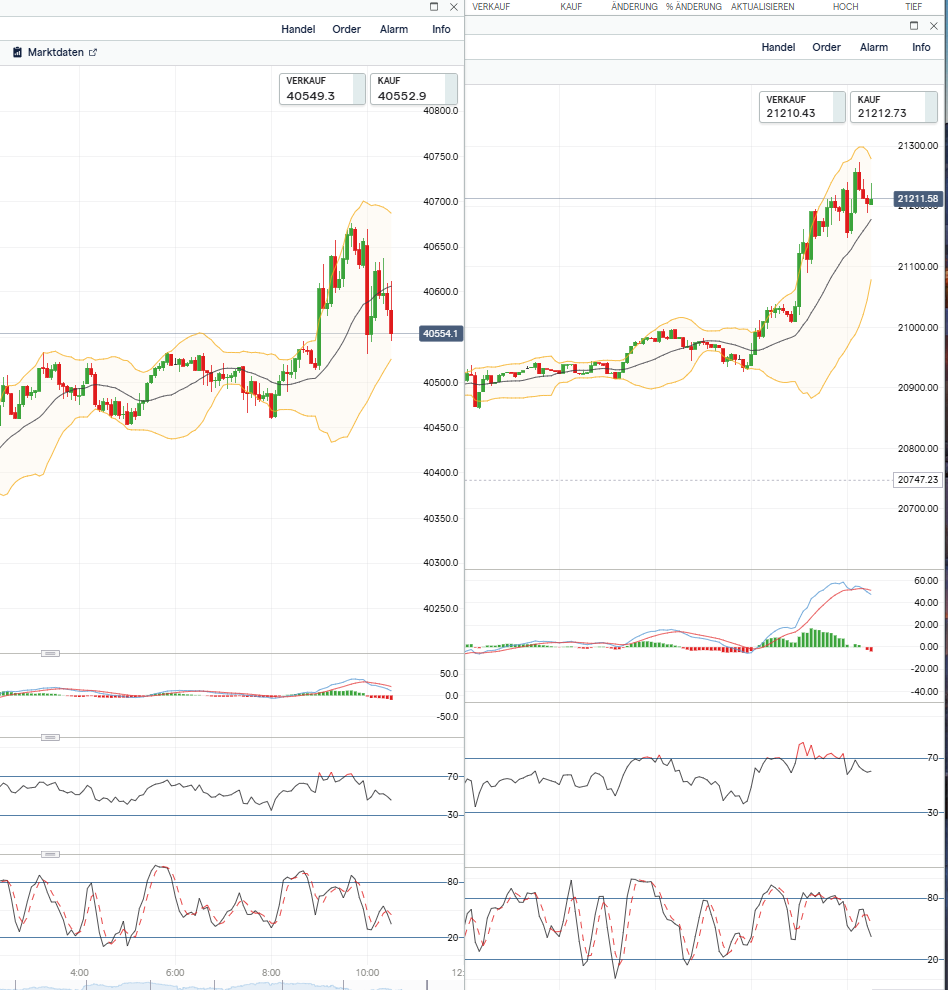Image resolution: width=948 pixels, height=990 pixels.
Task: Select current price label 40554.1
Action: coord(441,333)
